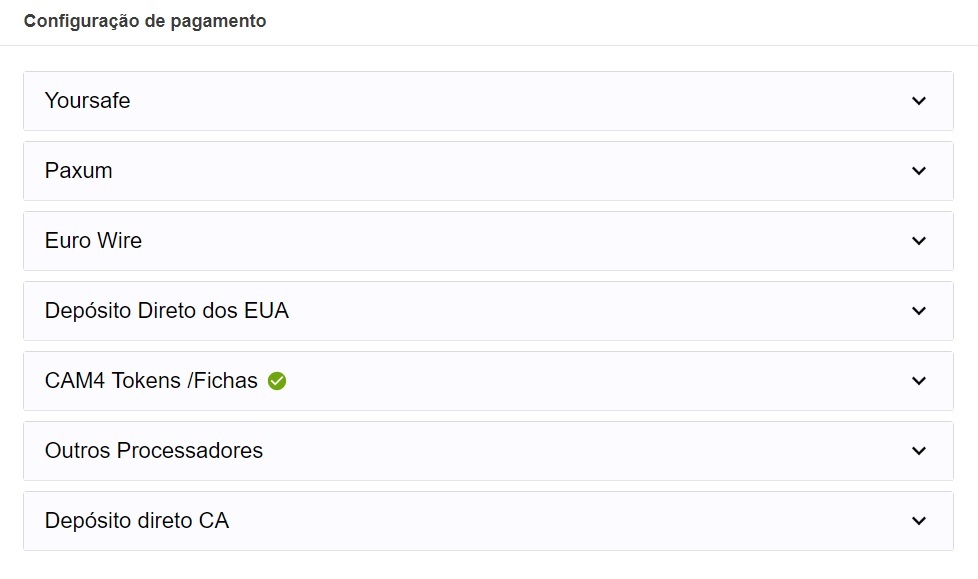The image size is (978, 579).
Task: Click the Depósito Direto dos EUA label
Action: (167, 311)
